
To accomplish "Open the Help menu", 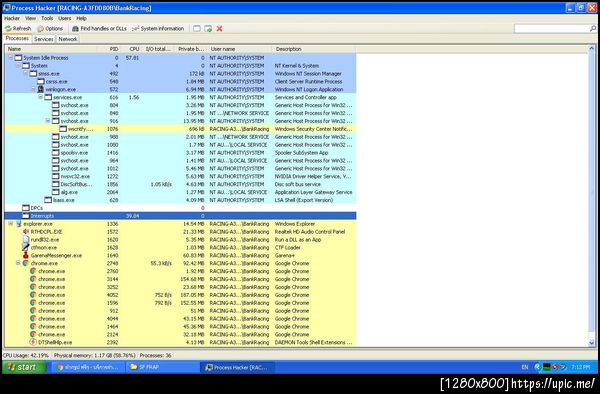I will (x=82, y=18).
